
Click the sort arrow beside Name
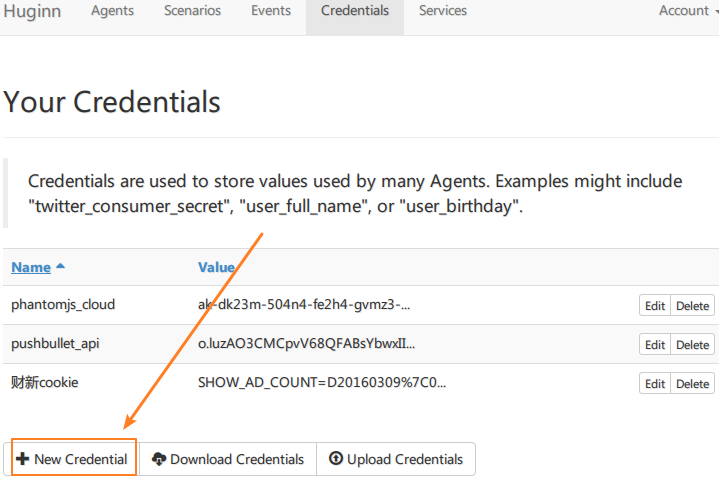(x=60, y=267)
